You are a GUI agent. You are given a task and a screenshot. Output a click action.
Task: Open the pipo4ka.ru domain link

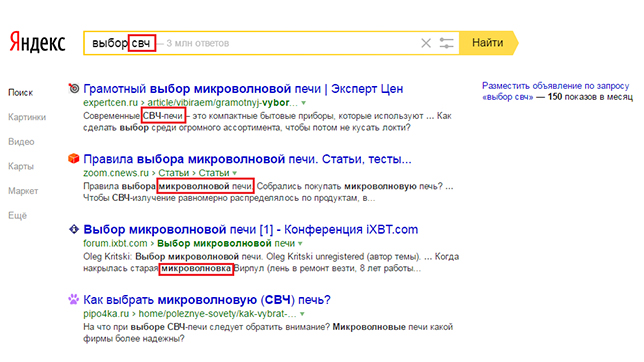(x=106, y=314)
